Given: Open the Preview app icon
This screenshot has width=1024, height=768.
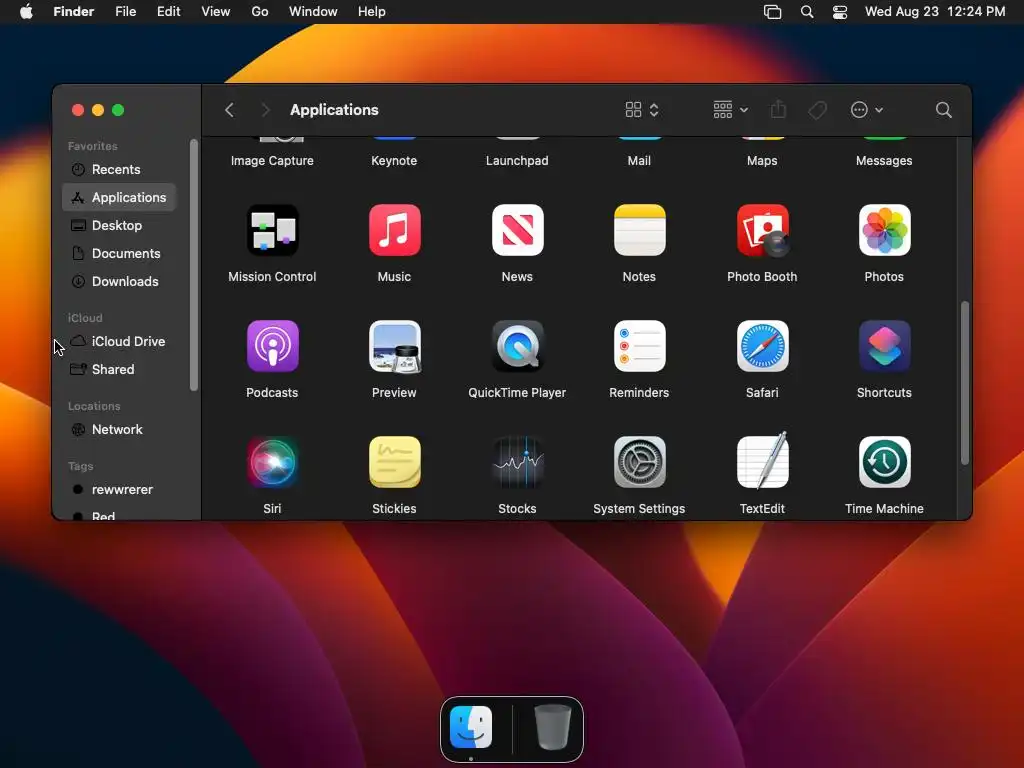Looking at the screenshot, I should (x=394, y=346).
